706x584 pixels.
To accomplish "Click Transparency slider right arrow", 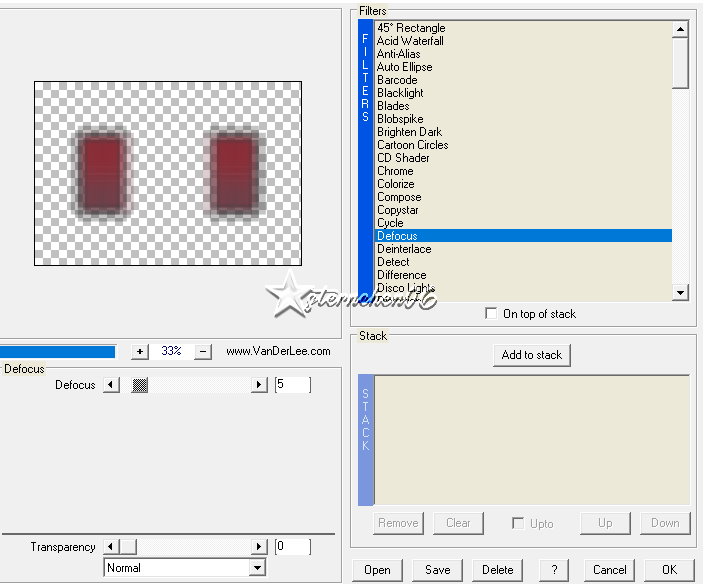I will [x=260, y=547].
